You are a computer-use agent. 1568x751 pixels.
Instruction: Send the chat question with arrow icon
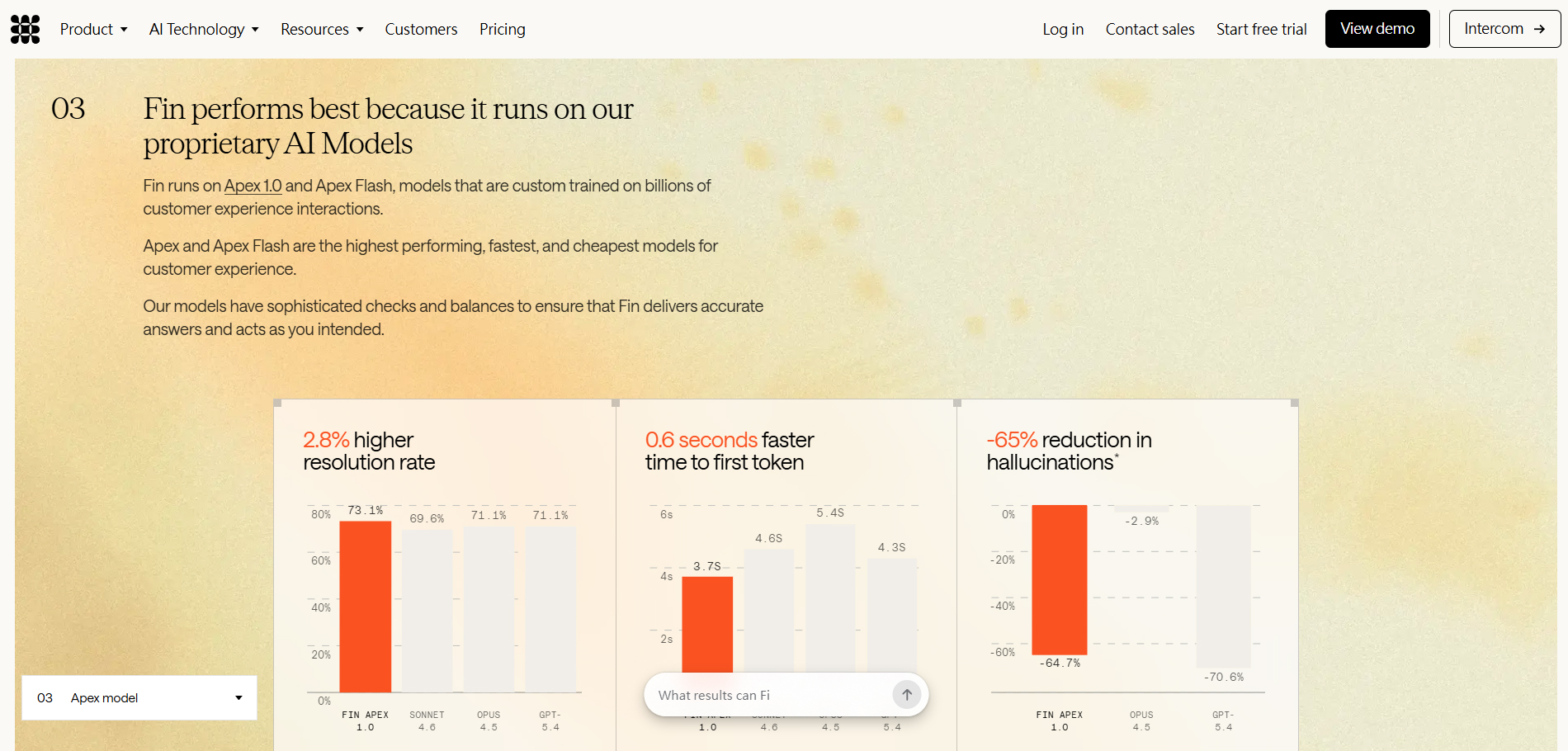(907, 695)
